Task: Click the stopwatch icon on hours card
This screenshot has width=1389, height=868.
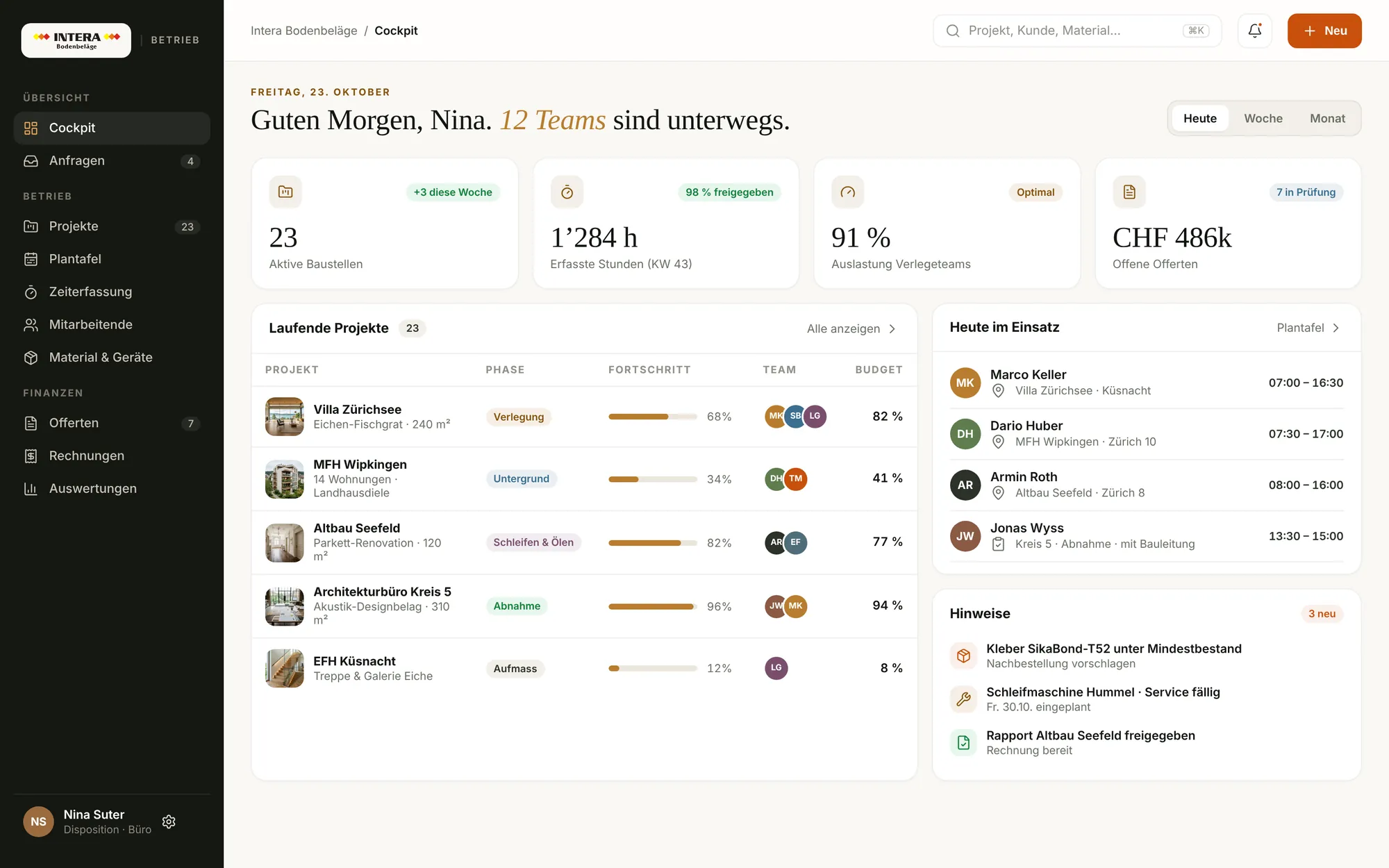Action: [x=567, y=192]
